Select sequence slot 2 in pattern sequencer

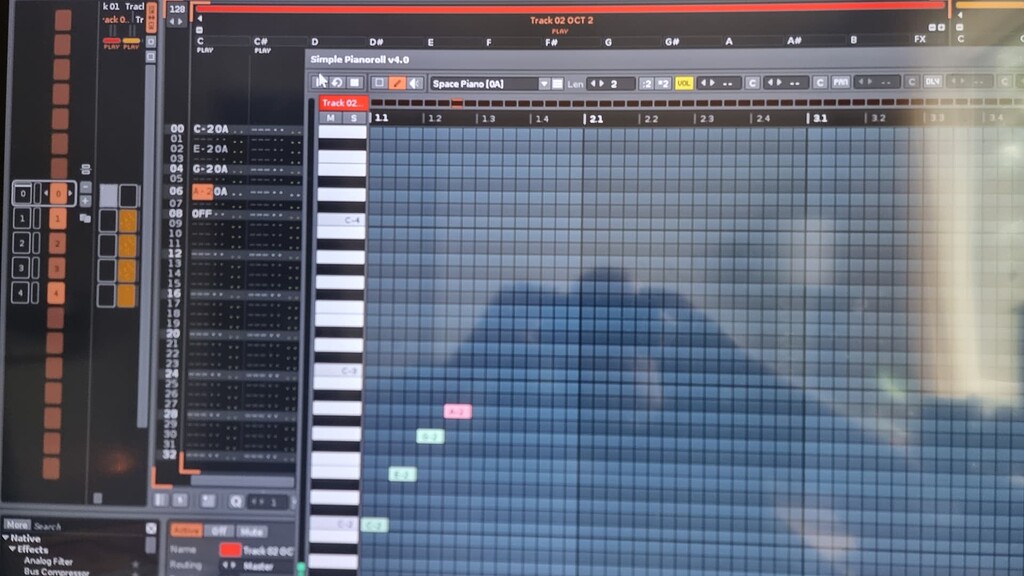pyautogui.click(x=22, y=243)
